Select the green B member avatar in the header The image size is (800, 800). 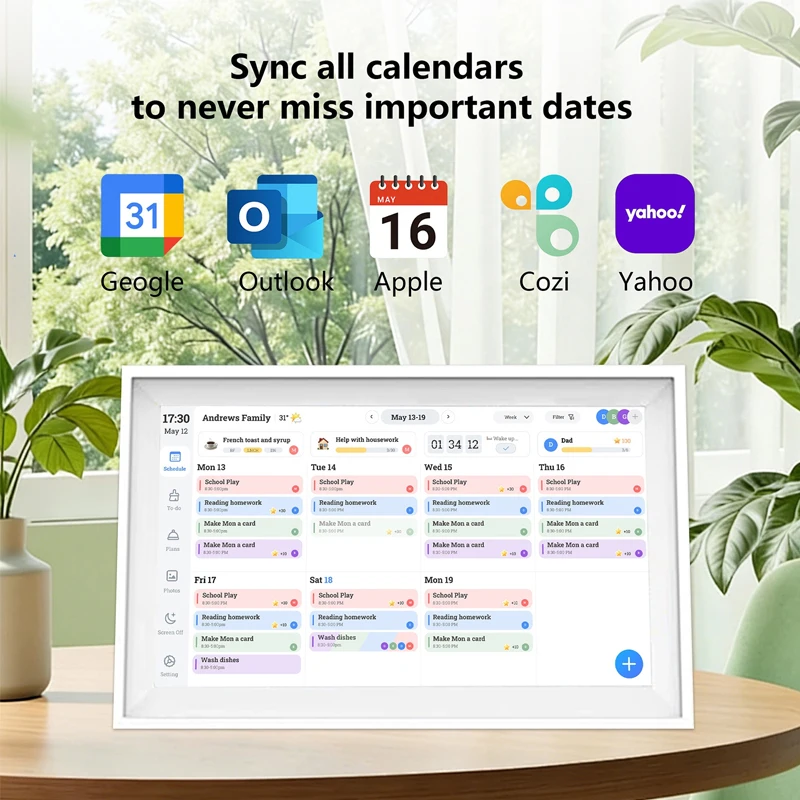tap(614, 417)
